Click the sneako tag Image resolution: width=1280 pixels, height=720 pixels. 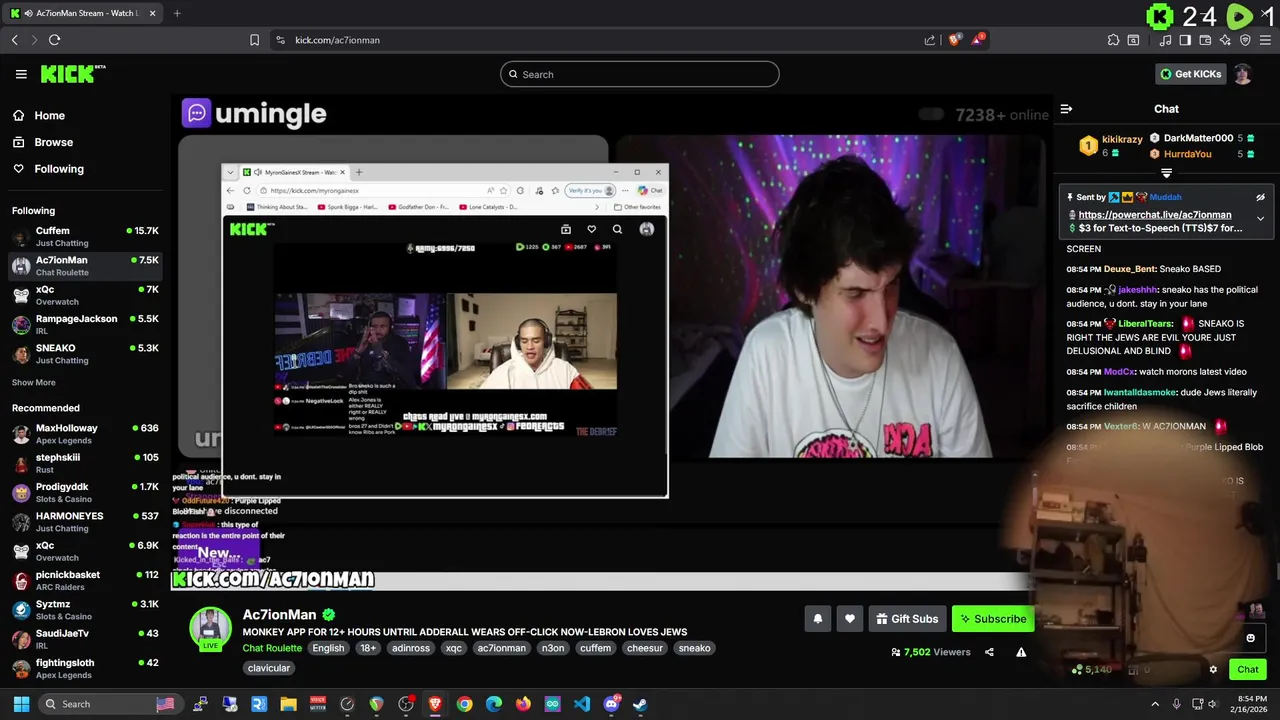(694, 648)
